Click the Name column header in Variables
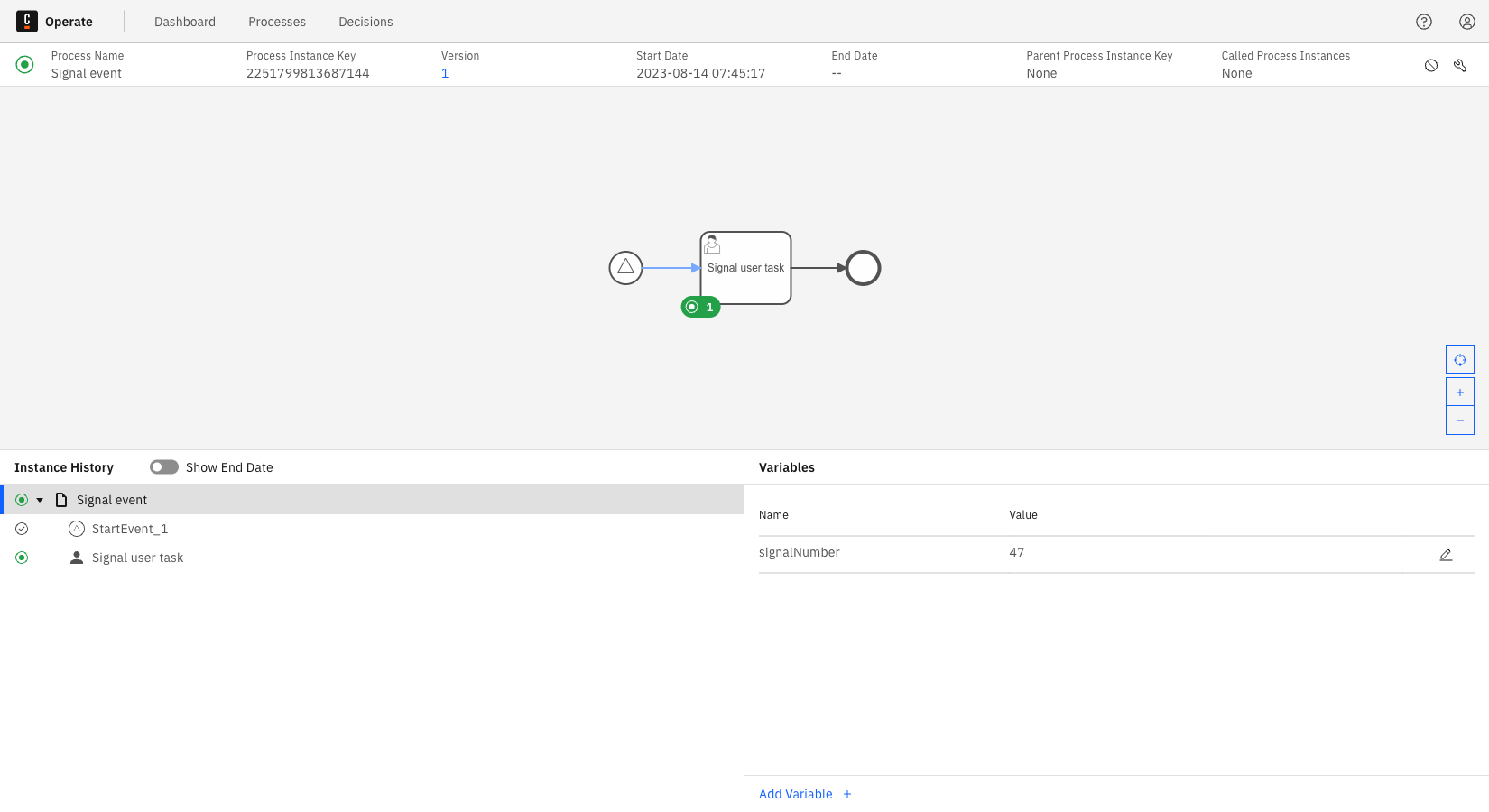 pyautogui.click(x=773, y=515)
